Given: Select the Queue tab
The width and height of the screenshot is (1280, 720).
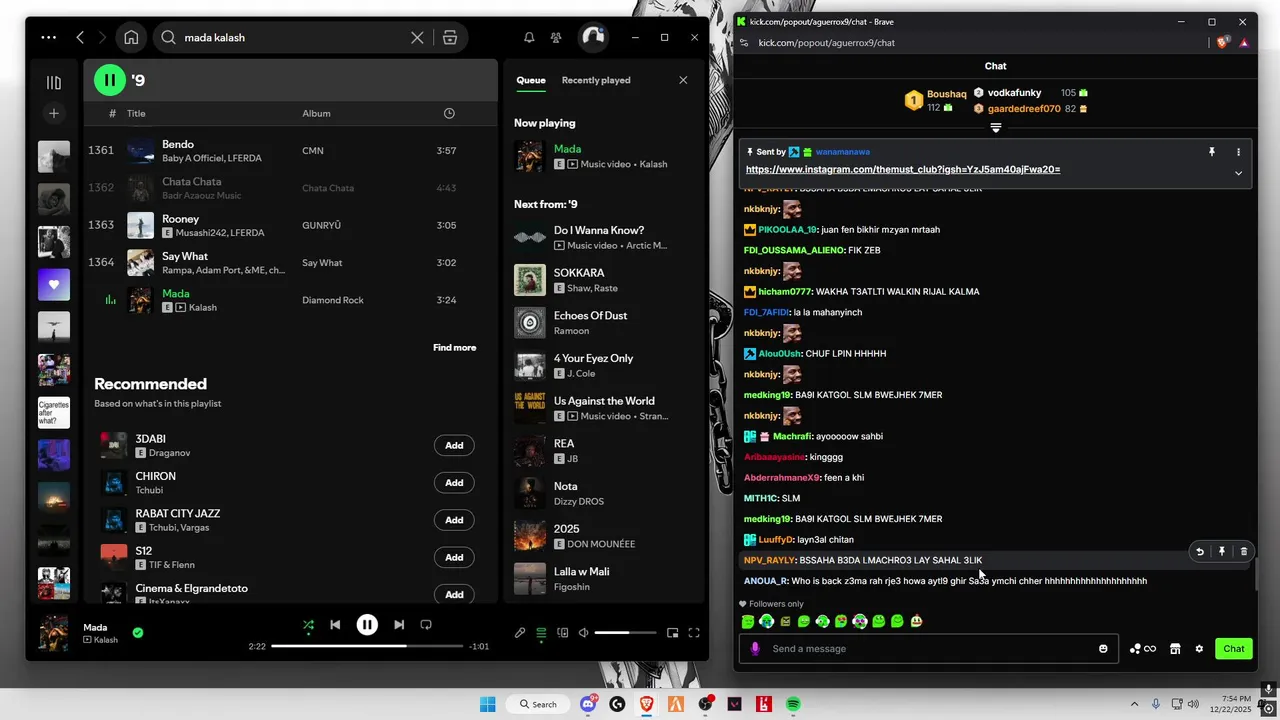Looking at the screenshot, I should (x=531, y=80).
